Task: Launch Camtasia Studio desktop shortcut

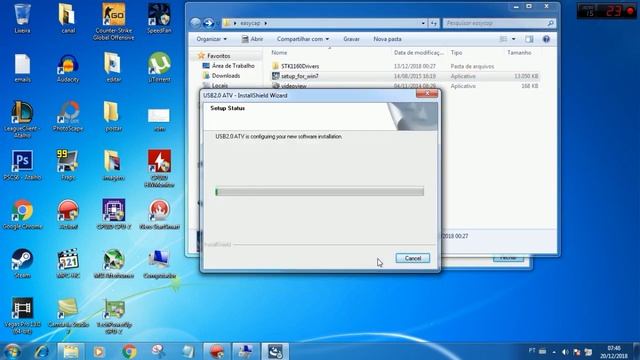Action: click(x=68, y=316)
